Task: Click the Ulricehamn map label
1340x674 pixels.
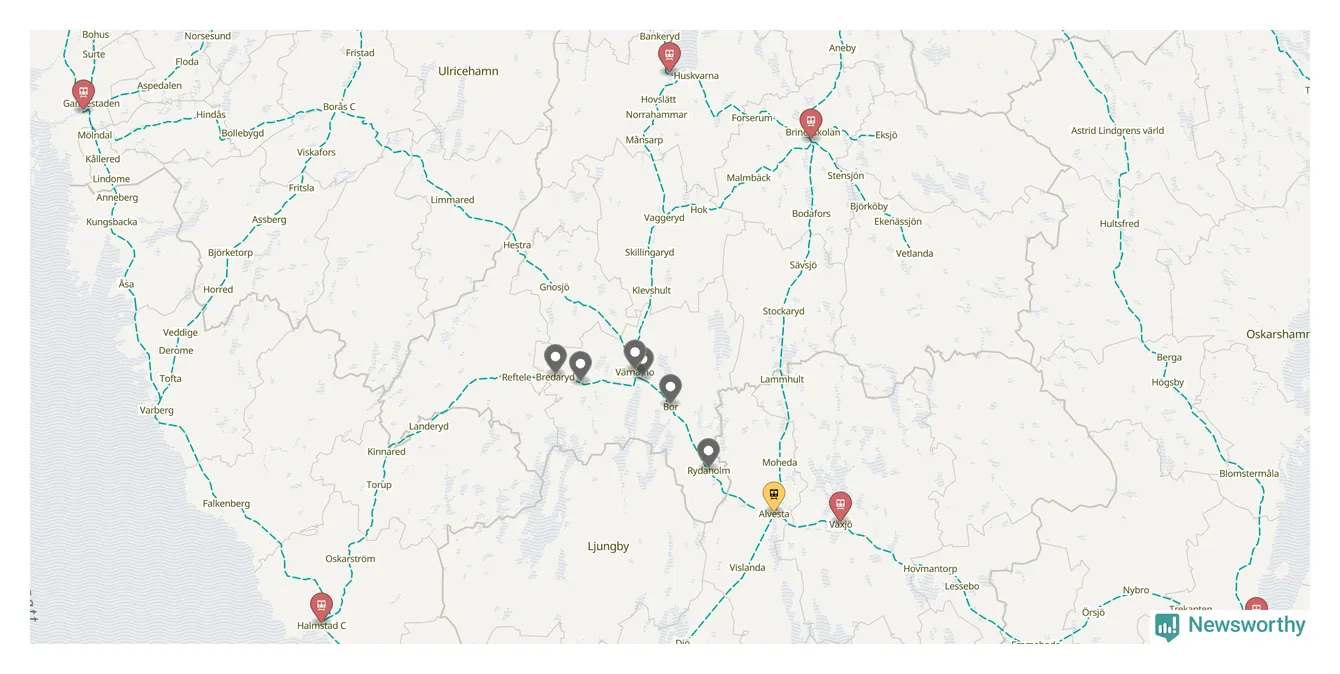Action: (468, 71)
